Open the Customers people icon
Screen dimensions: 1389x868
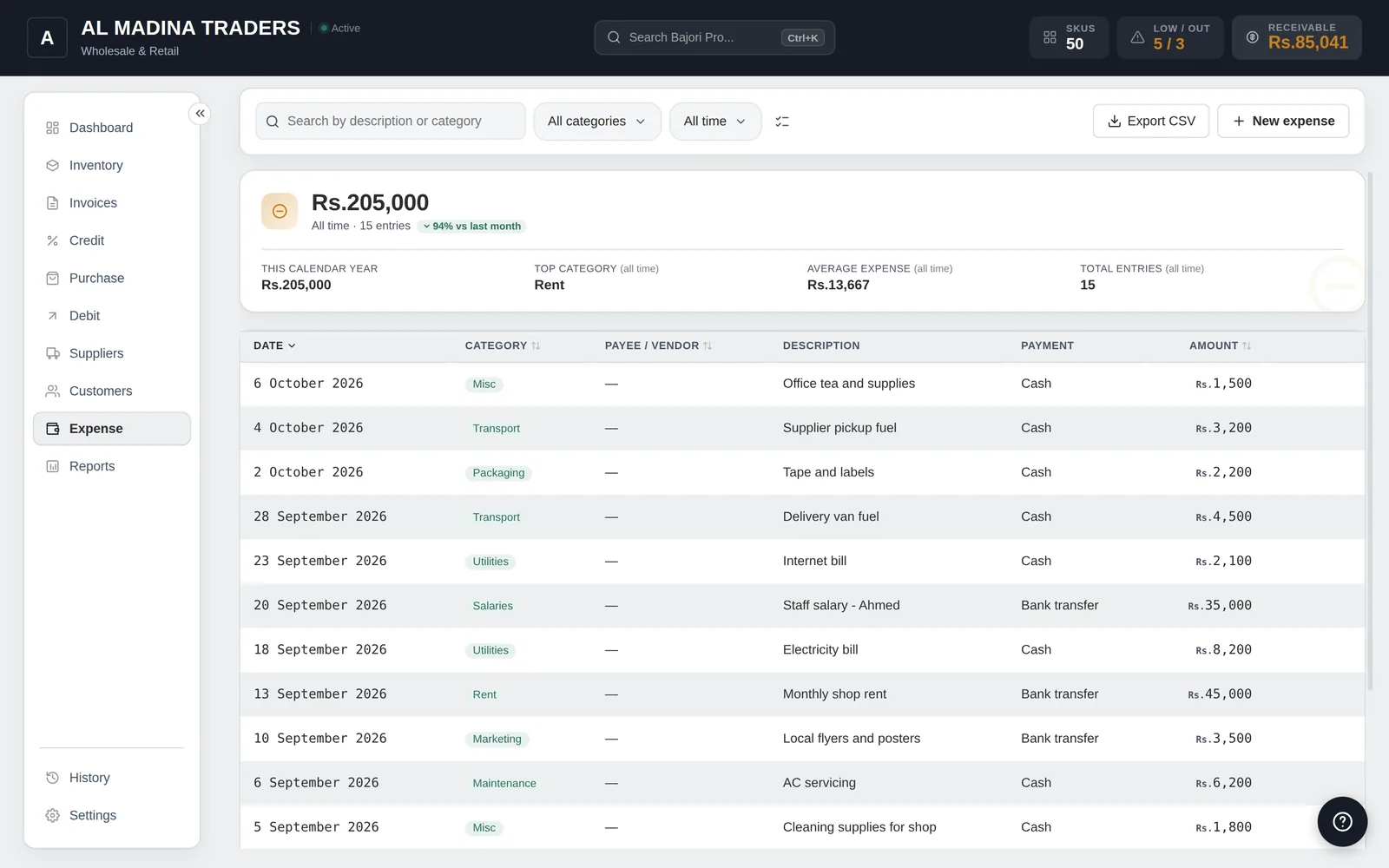pyautogui.click(x=52, y=391)
